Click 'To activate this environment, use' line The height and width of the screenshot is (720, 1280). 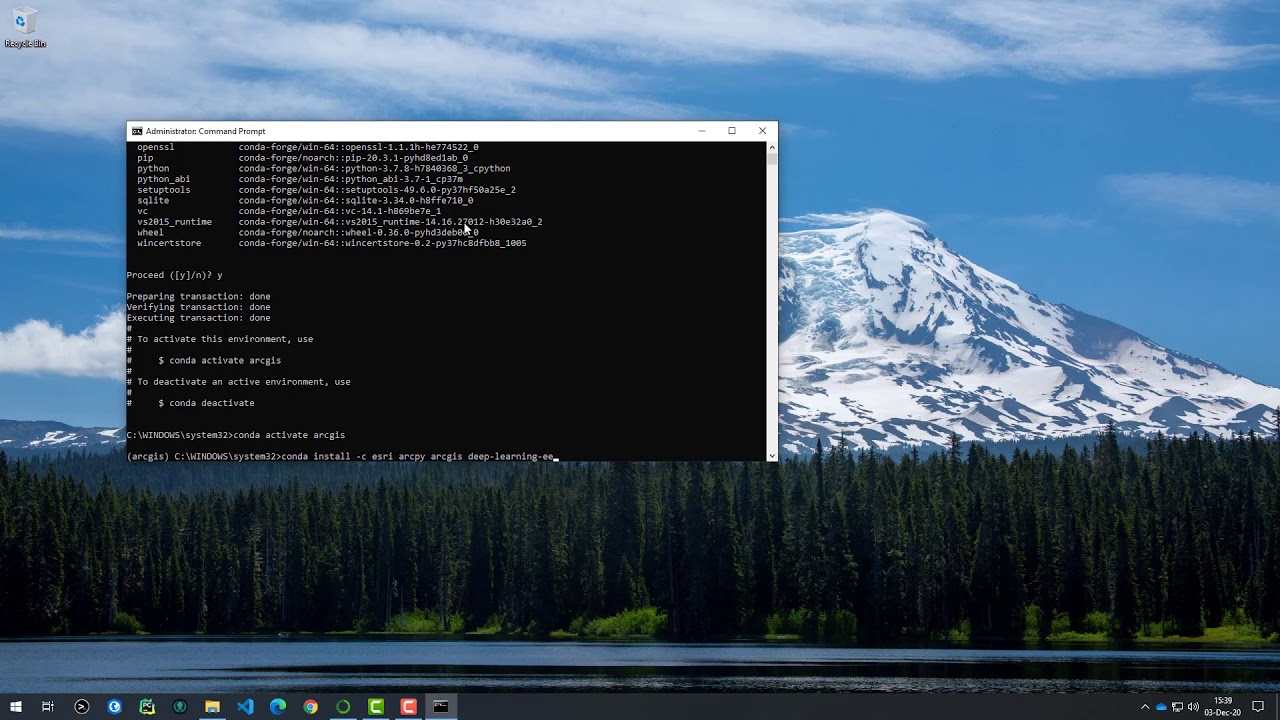(220, 339)
